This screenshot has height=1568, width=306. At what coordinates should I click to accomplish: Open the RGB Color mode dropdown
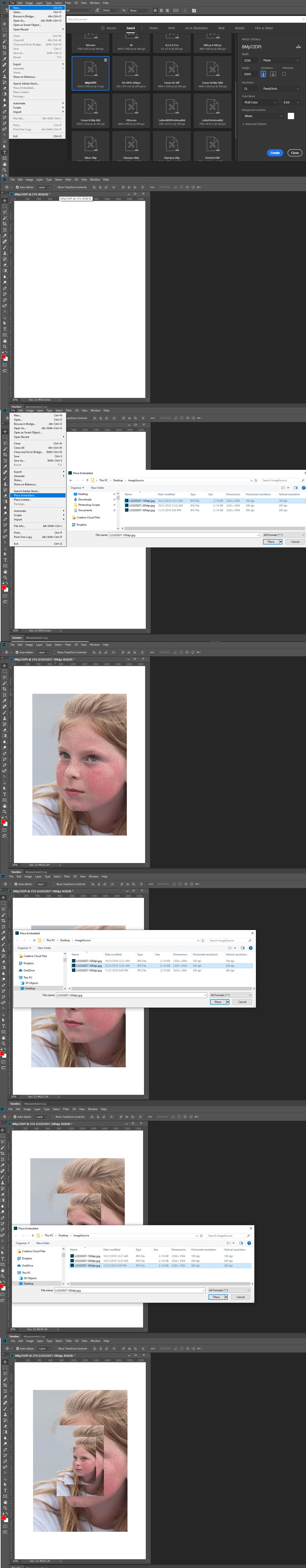pos(260,102)
